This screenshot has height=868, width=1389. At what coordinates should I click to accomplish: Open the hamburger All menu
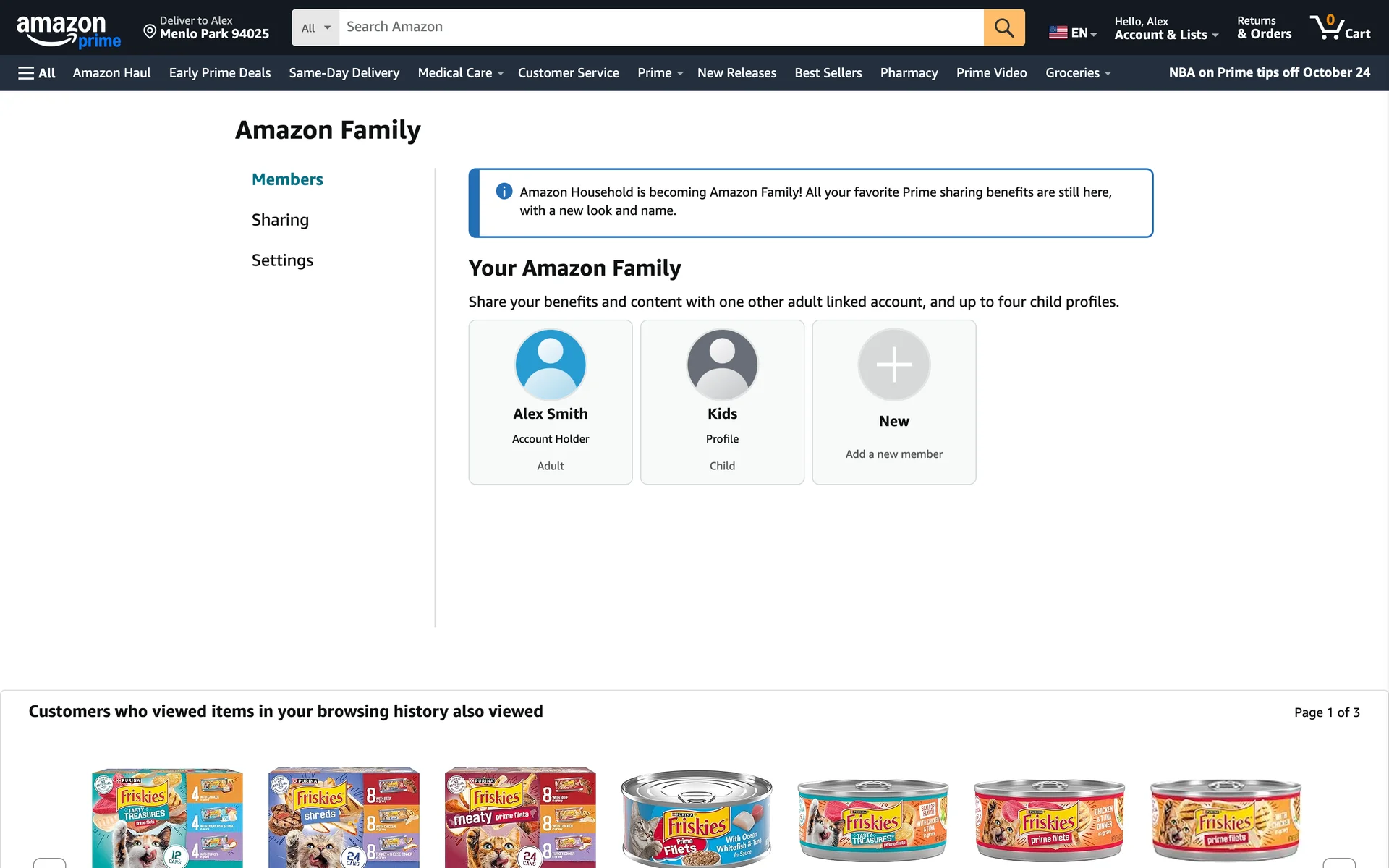click(37, 73)
